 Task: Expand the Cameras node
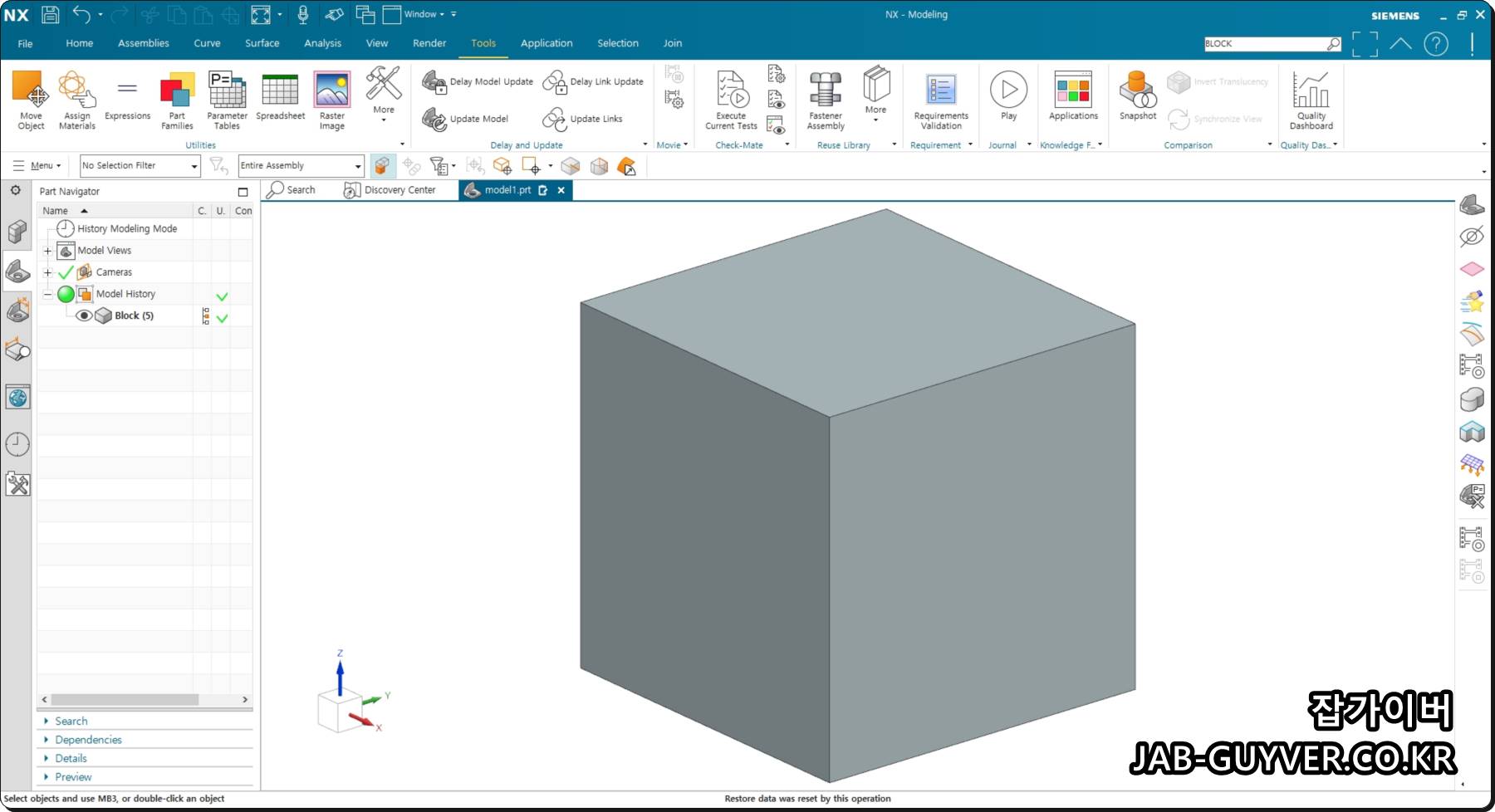tap(48, 272)
